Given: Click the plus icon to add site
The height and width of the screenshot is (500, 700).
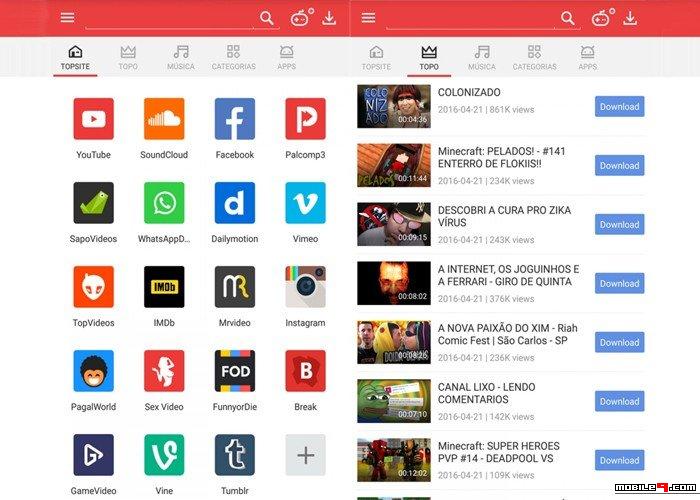Looking at the screenshot, I should tap(305, 455).
